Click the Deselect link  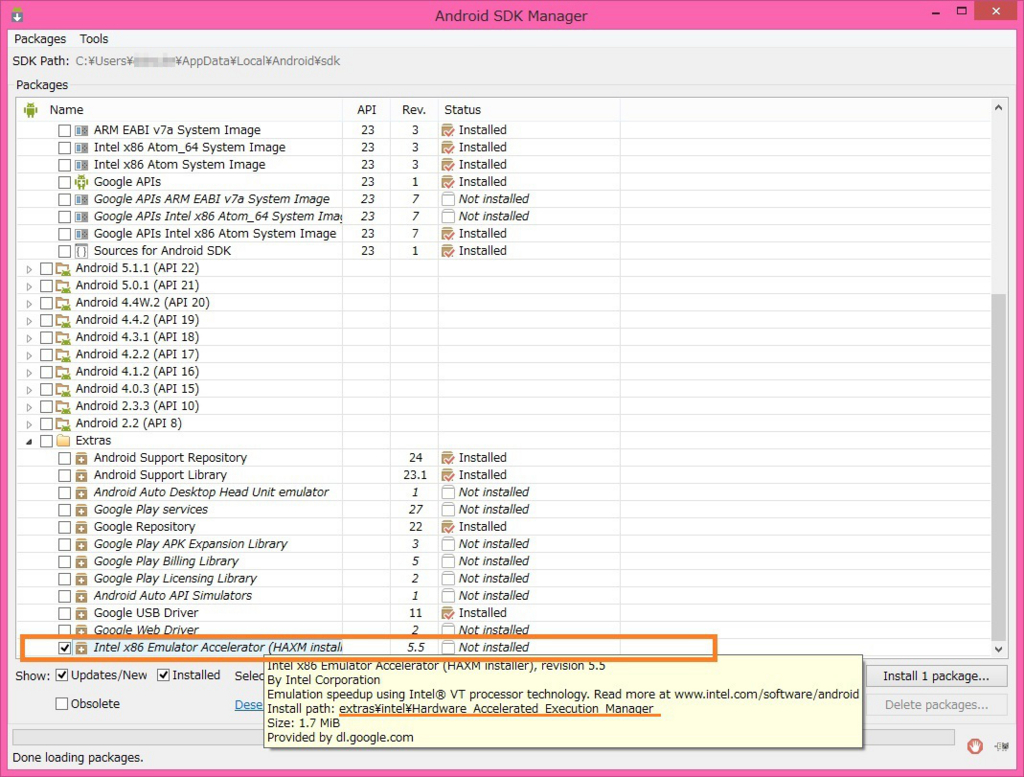249,705
